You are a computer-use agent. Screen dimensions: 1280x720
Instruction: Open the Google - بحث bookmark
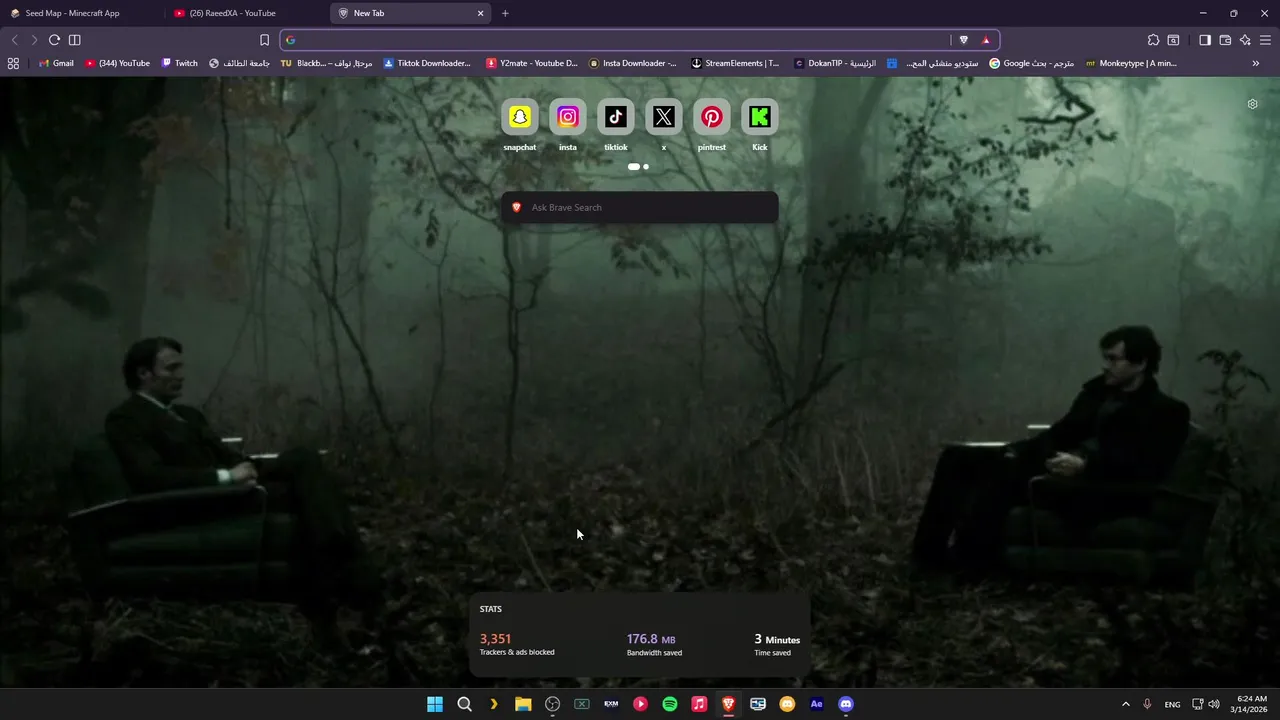[x=1031, y=63]
